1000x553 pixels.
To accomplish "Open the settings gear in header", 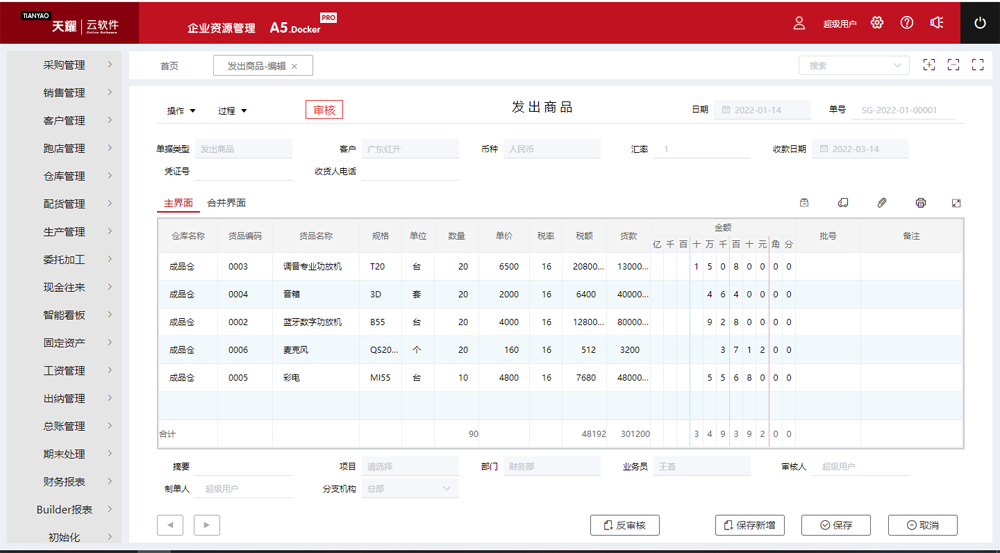I will click(877, 23).
